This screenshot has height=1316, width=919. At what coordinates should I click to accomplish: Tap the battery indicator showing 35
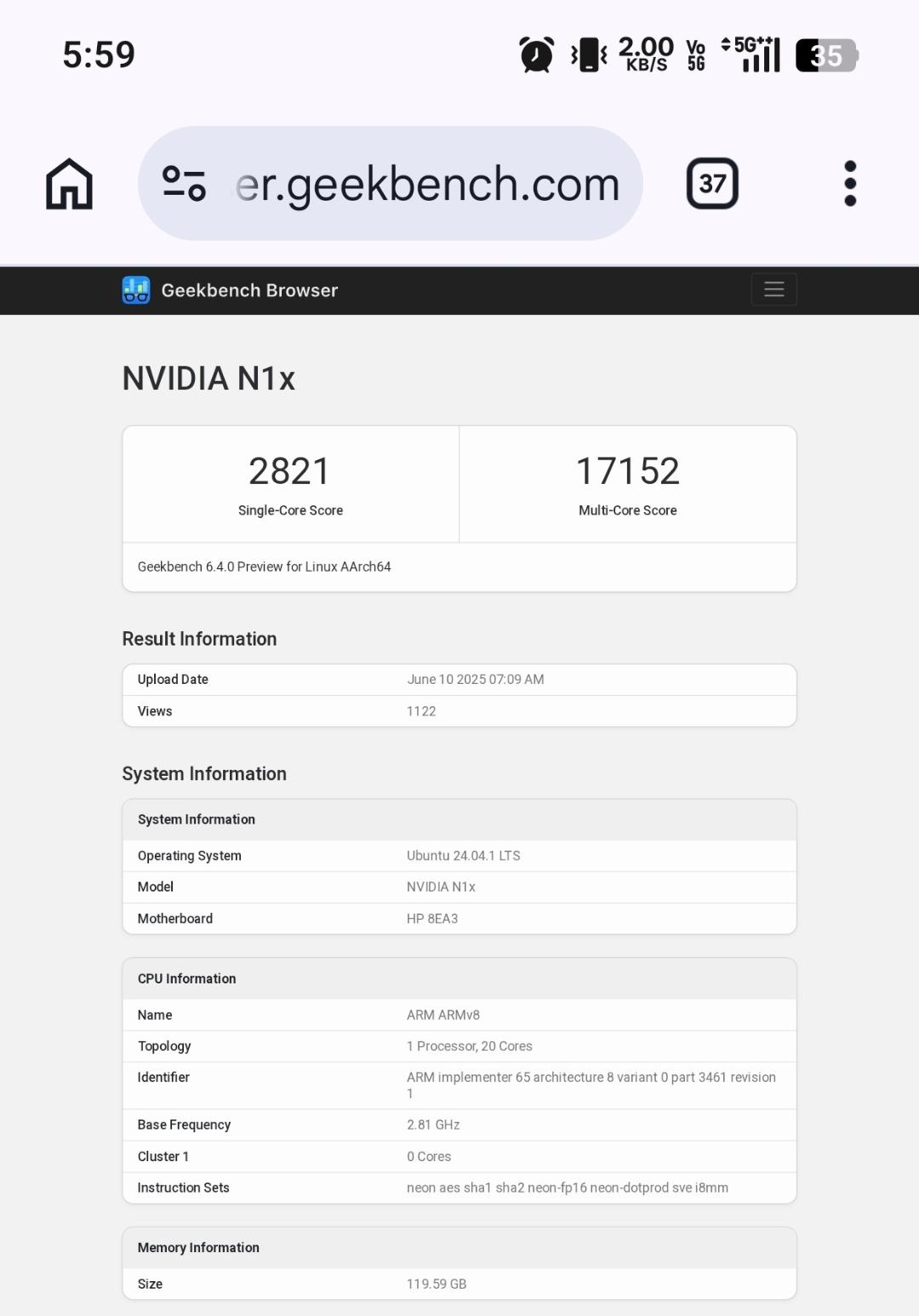point(826,55)
